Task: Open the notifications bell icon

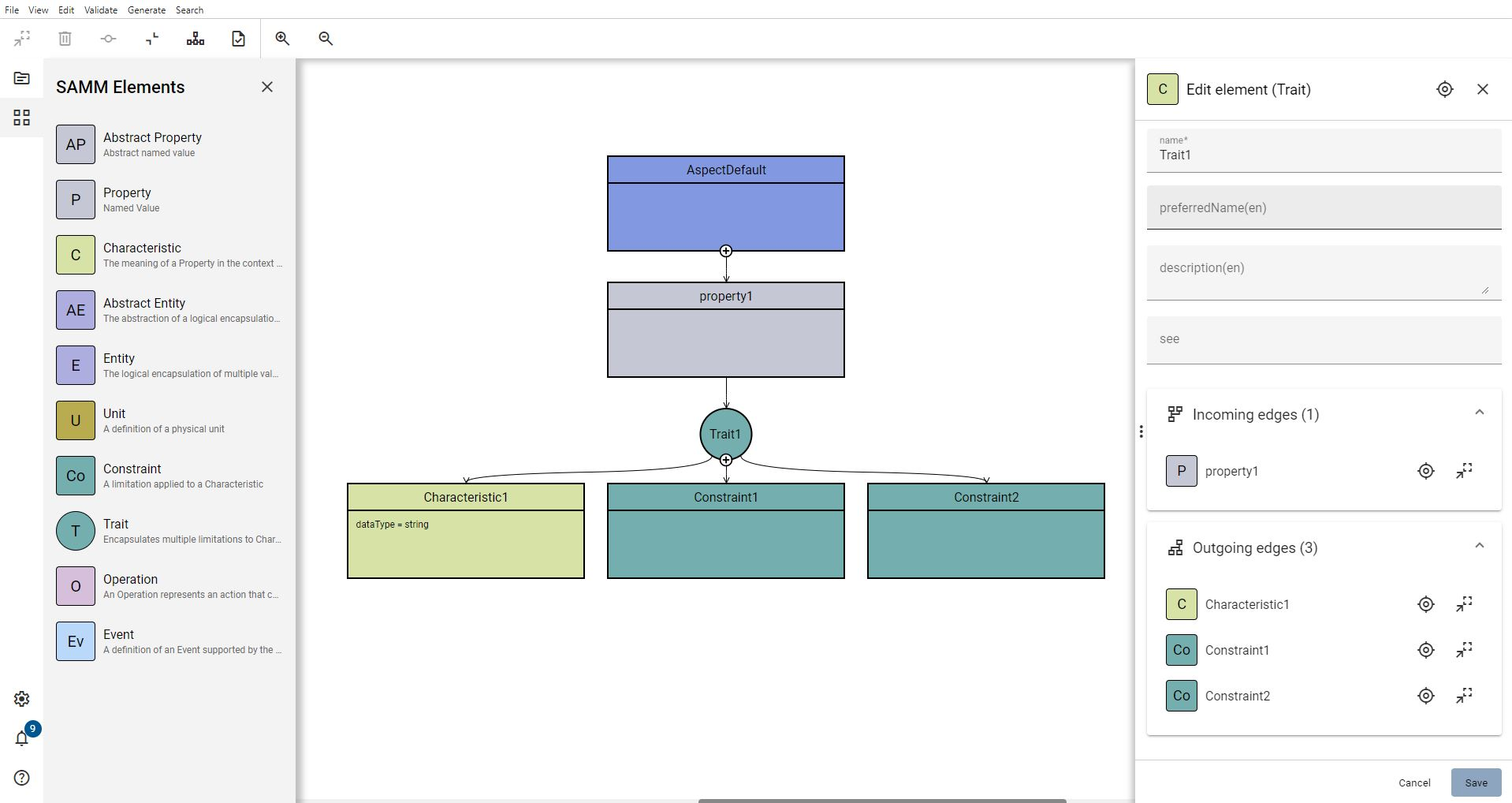Action: 22,738
